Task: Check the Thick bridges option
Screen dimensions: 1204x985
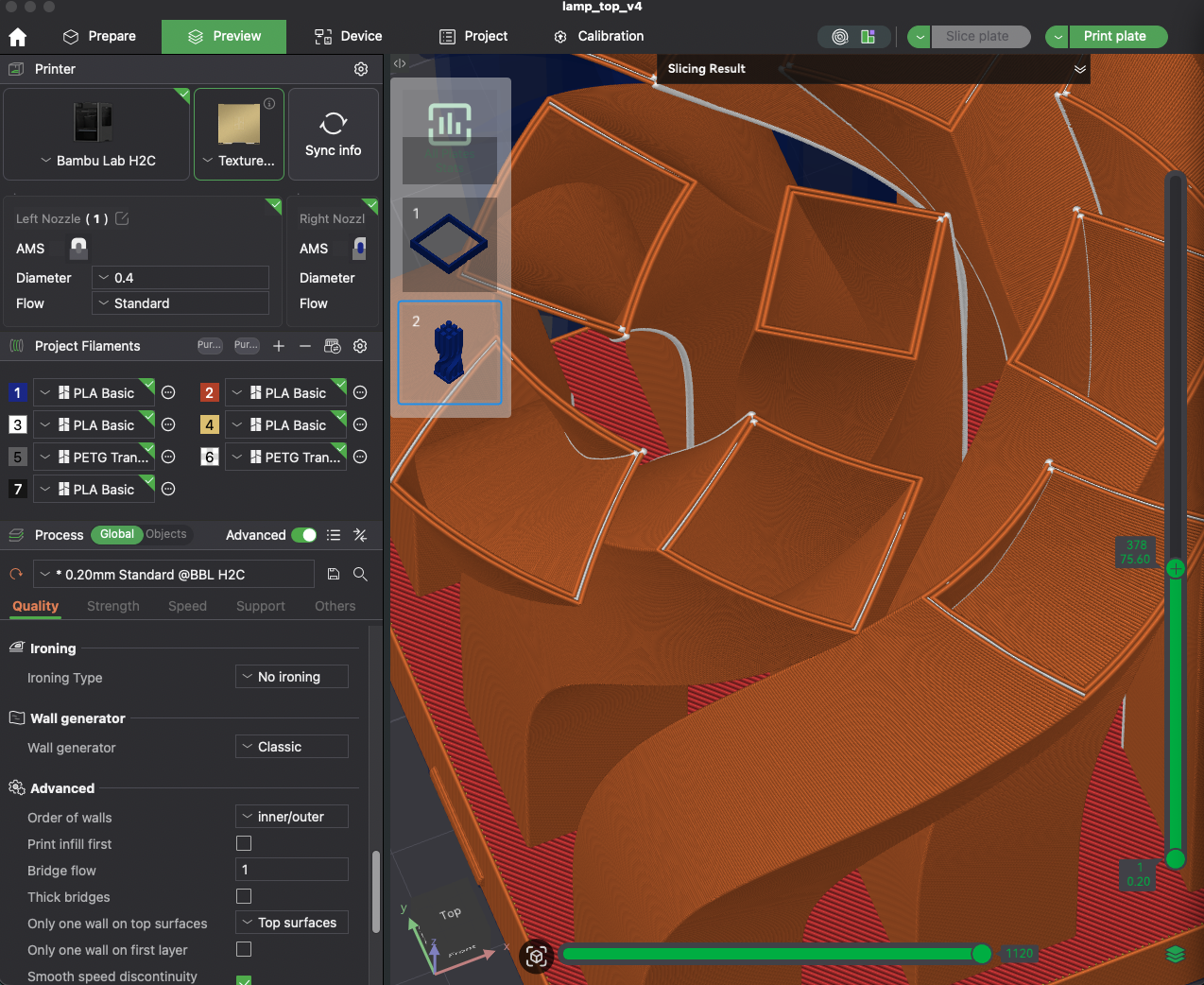Action: tap(243, 896)
